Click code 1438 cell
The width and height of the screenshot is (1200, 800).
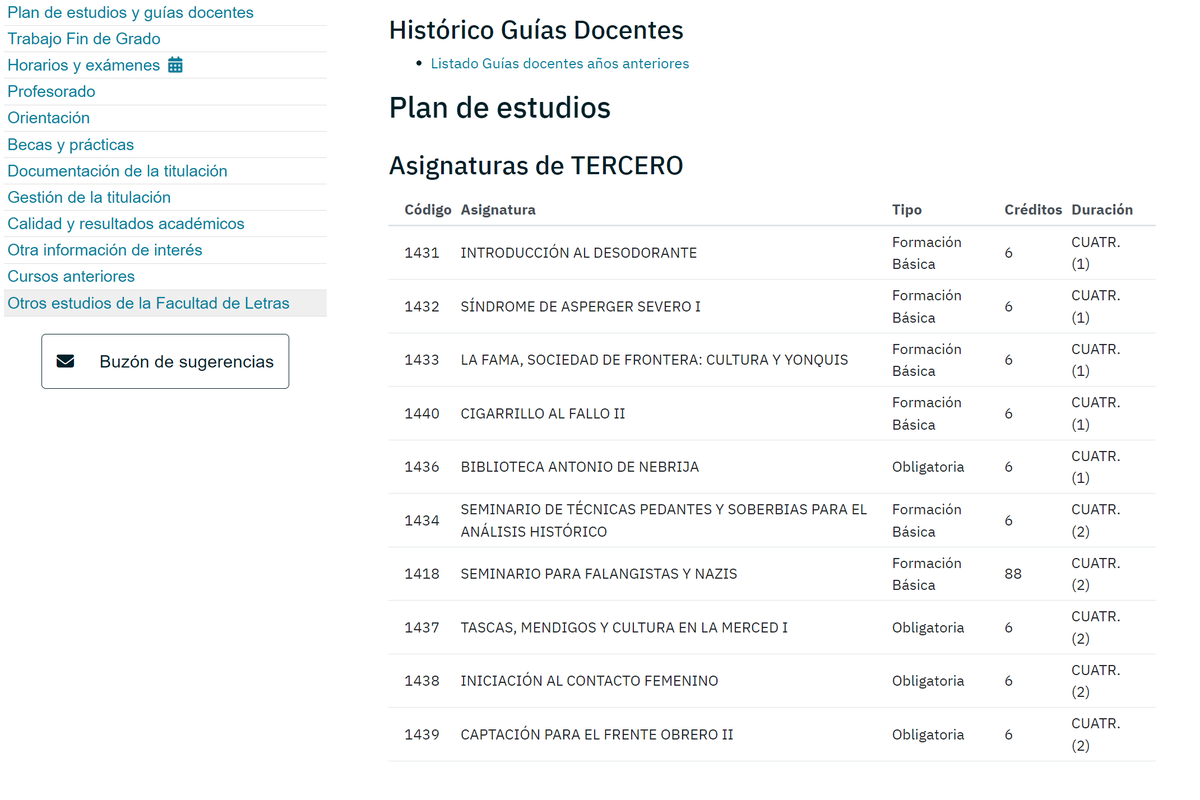(x=422, y=681)
